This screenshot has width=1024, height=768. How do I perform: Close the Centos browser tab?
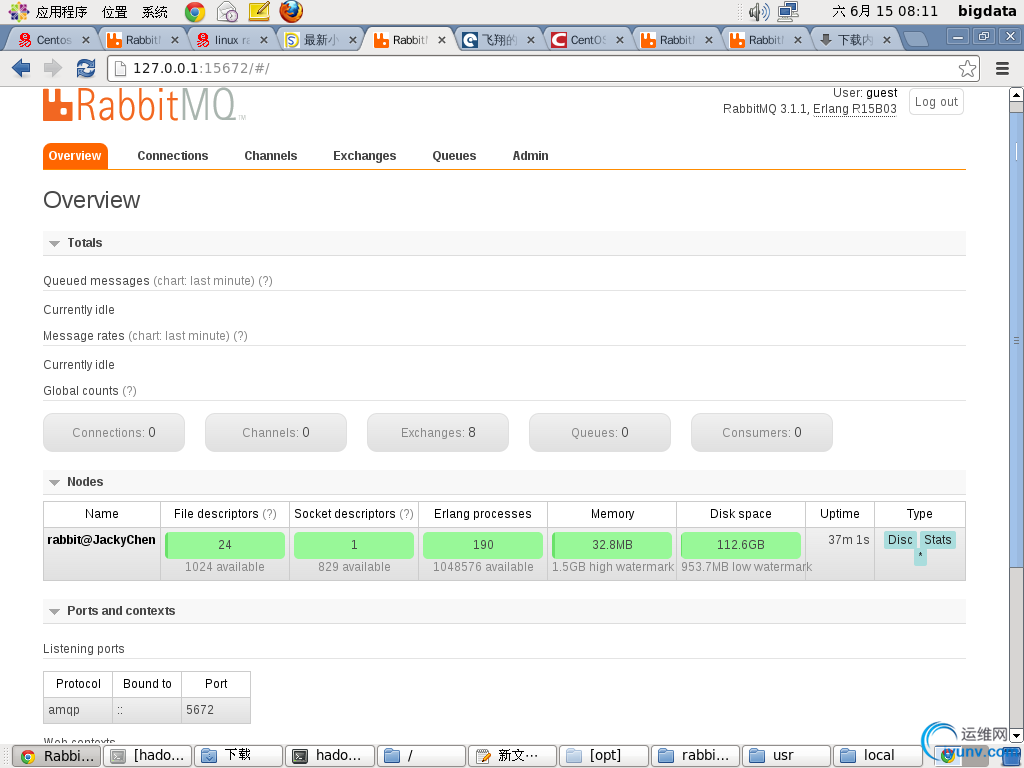tap(86, 40)
